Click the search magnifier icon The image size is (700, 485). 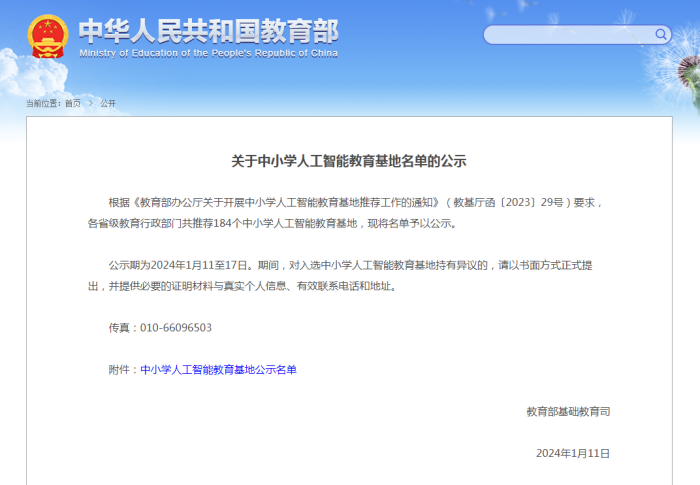coord(661,35)
